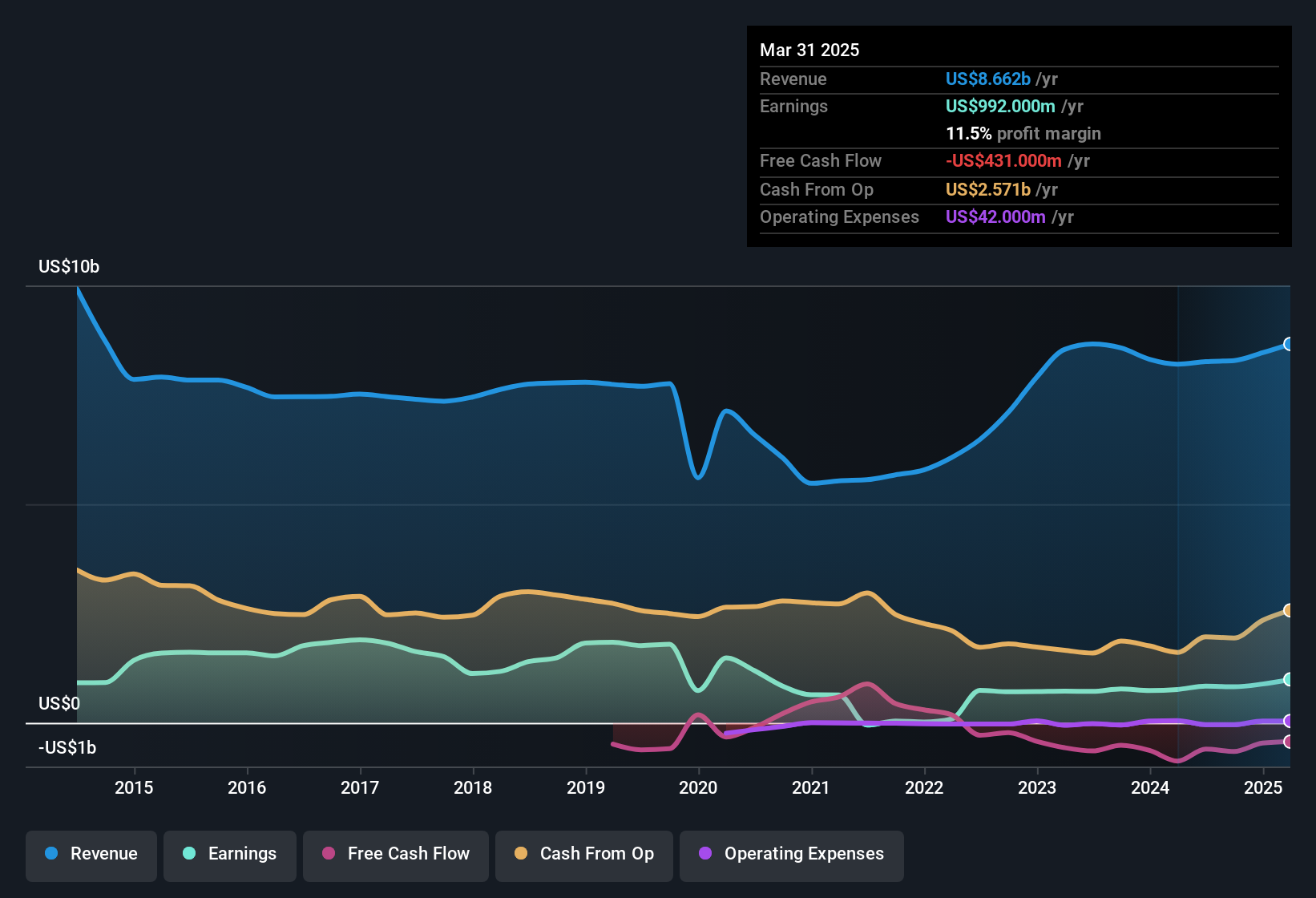
Task: Click the US$0 y-axis label
Action: pyautogui.click(x=59, y=703)
